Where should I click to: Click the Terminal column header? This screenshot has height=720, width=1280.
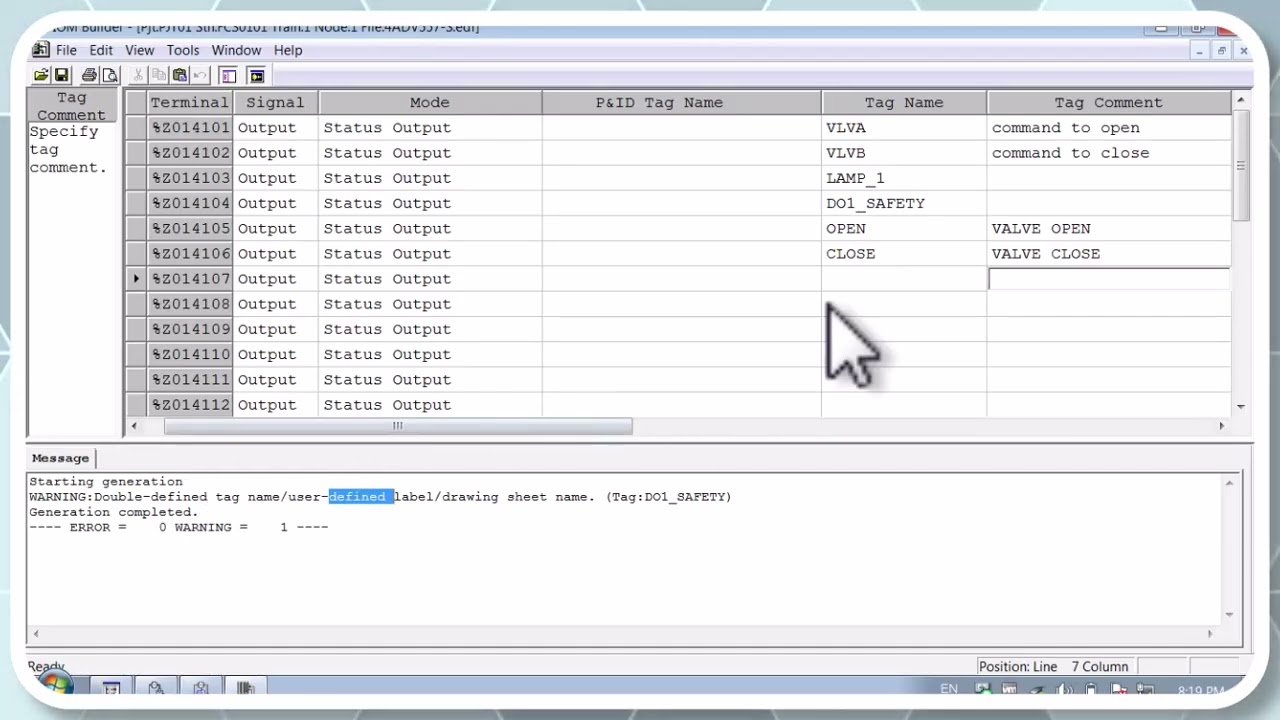[190, 102]
